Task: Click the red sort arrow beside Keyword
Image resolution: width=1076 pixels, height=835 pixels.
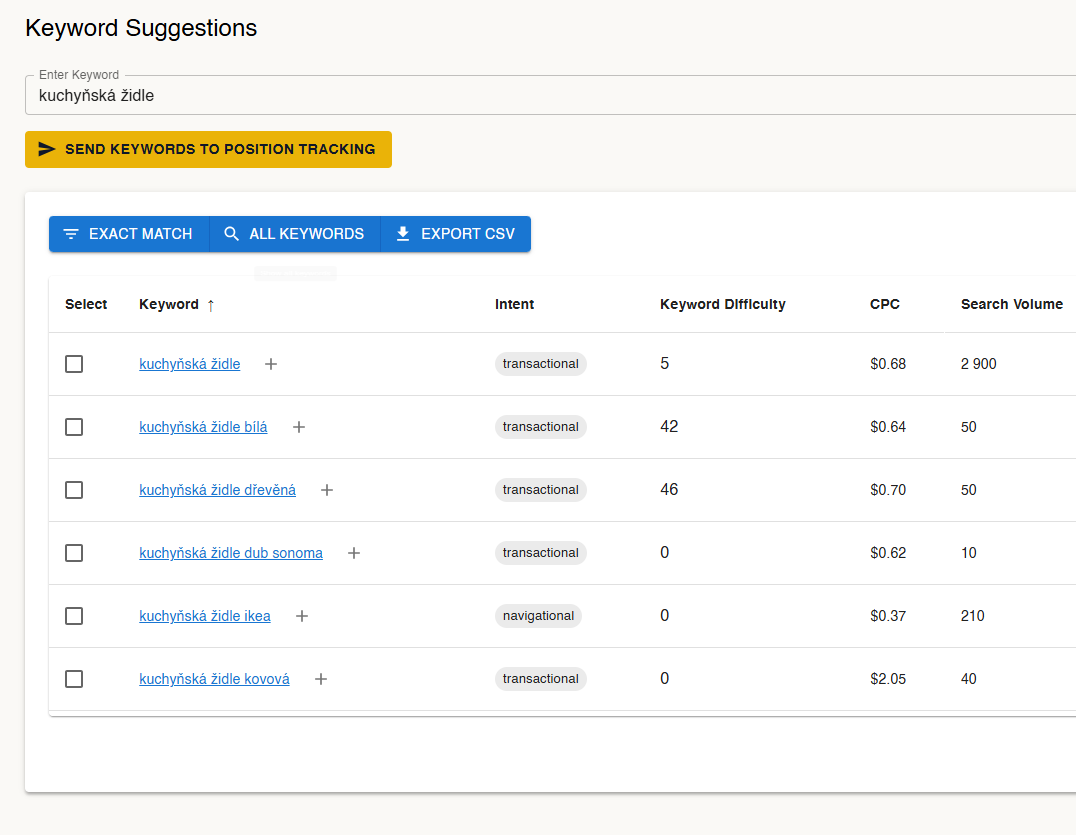Action: tap(210, 305)
